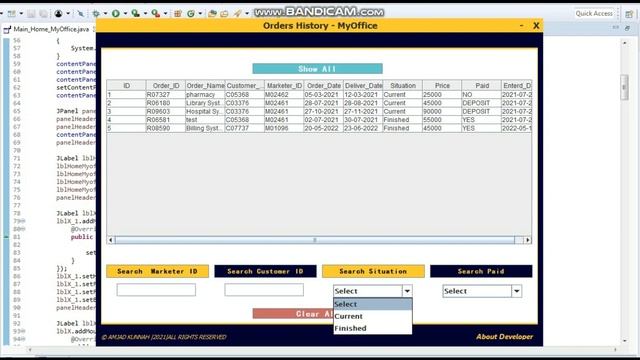Open the dropdown arrow beside the New icon
640x360 pixels.
[21, 13]
